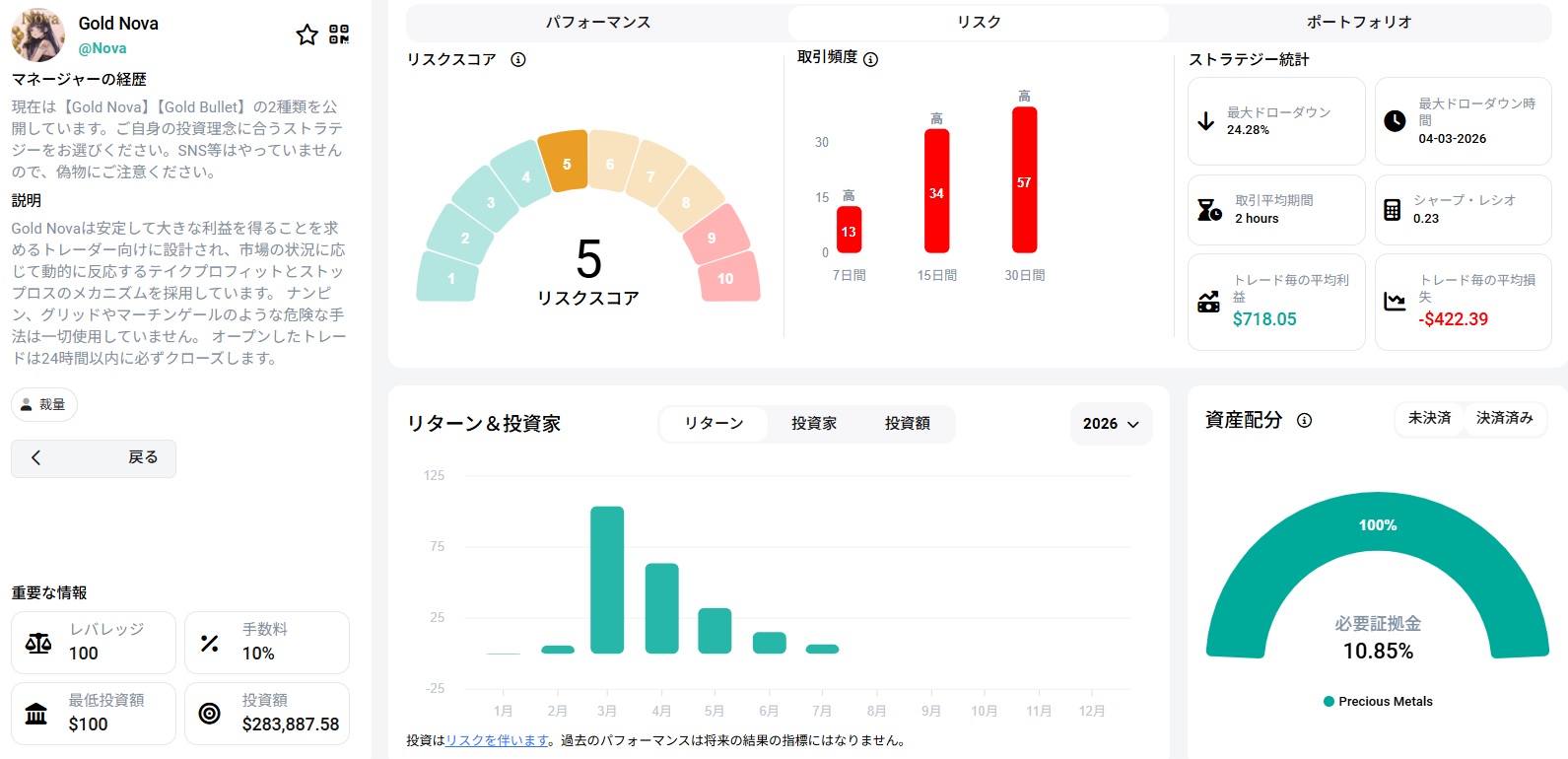Click the clock icon for 最大ドローダウン時間
Screen dimensions: 1568x759
pyautogui.click(x=1395, y=120)
